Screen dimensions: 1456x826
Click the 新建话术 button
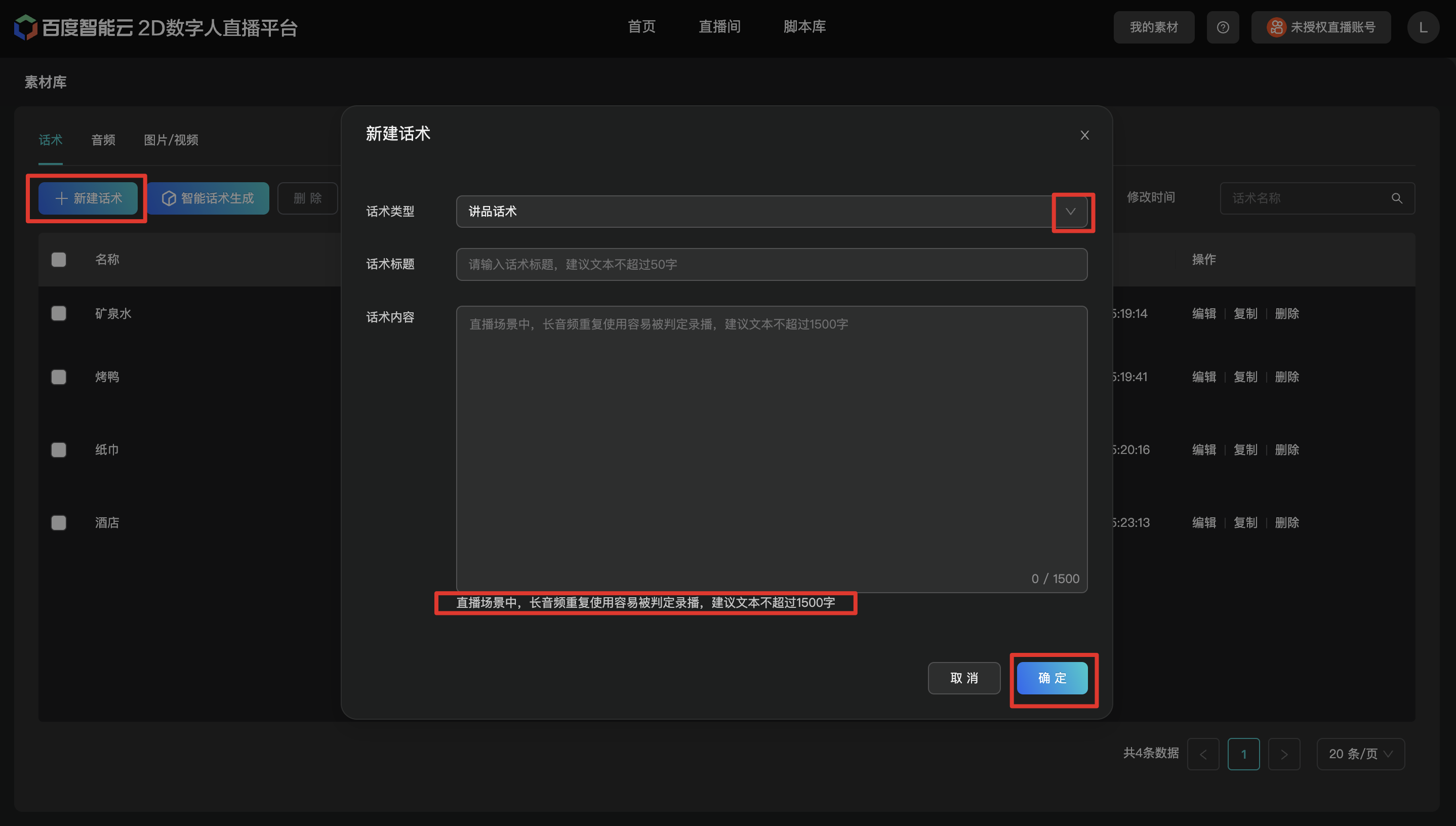coord(88,198)
